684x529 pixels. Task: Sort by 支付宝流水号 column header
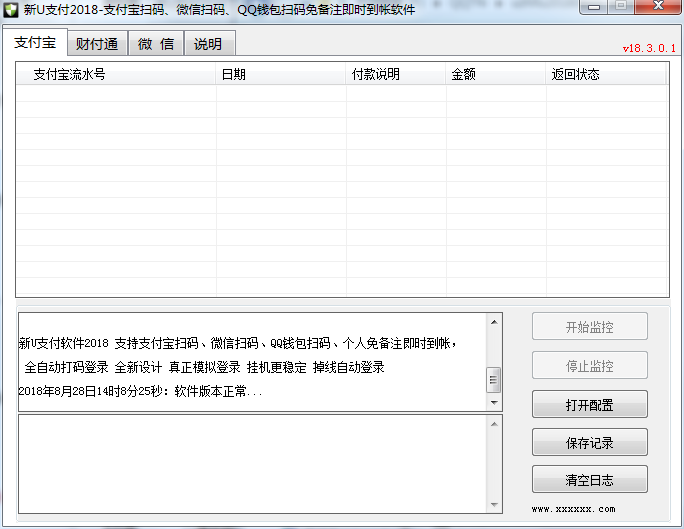(116, 74)
